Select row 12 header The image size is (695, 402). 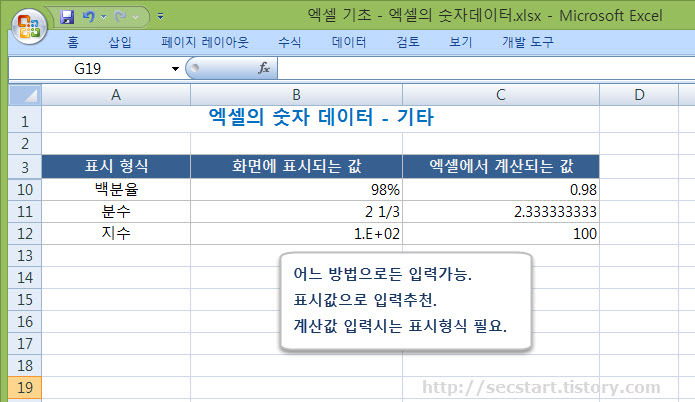(25, 234)
